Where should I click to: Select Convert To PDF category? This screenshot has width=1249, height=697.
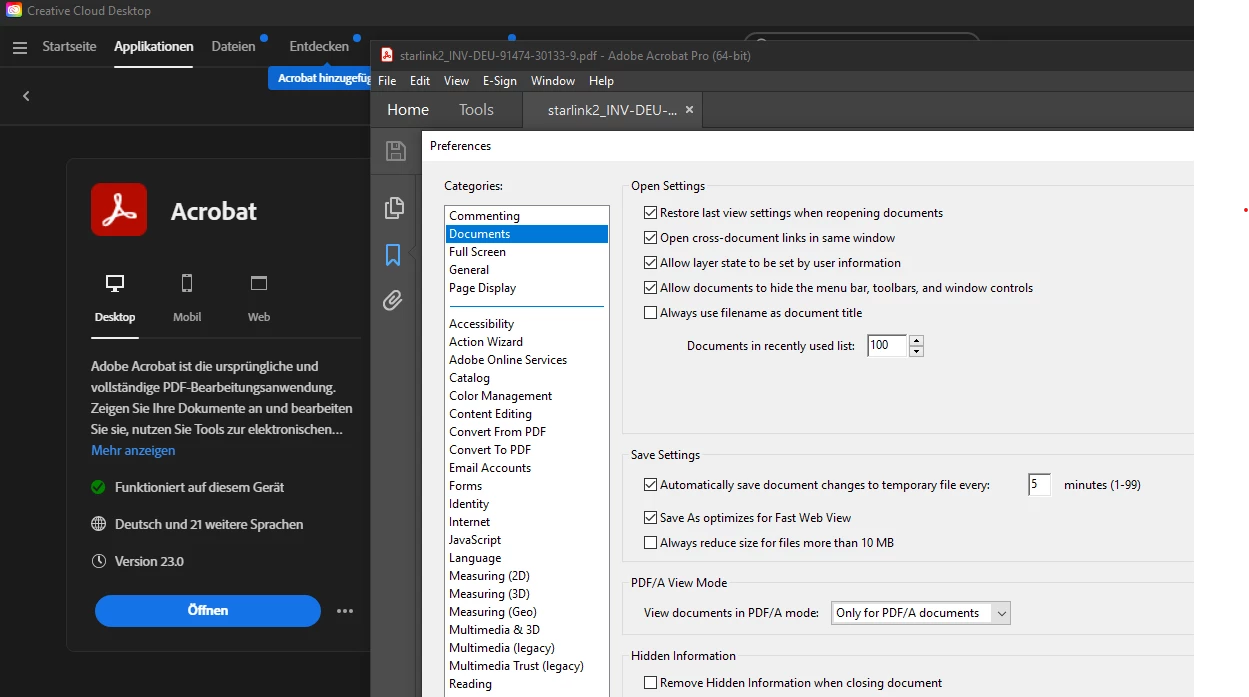coord(527,450)
